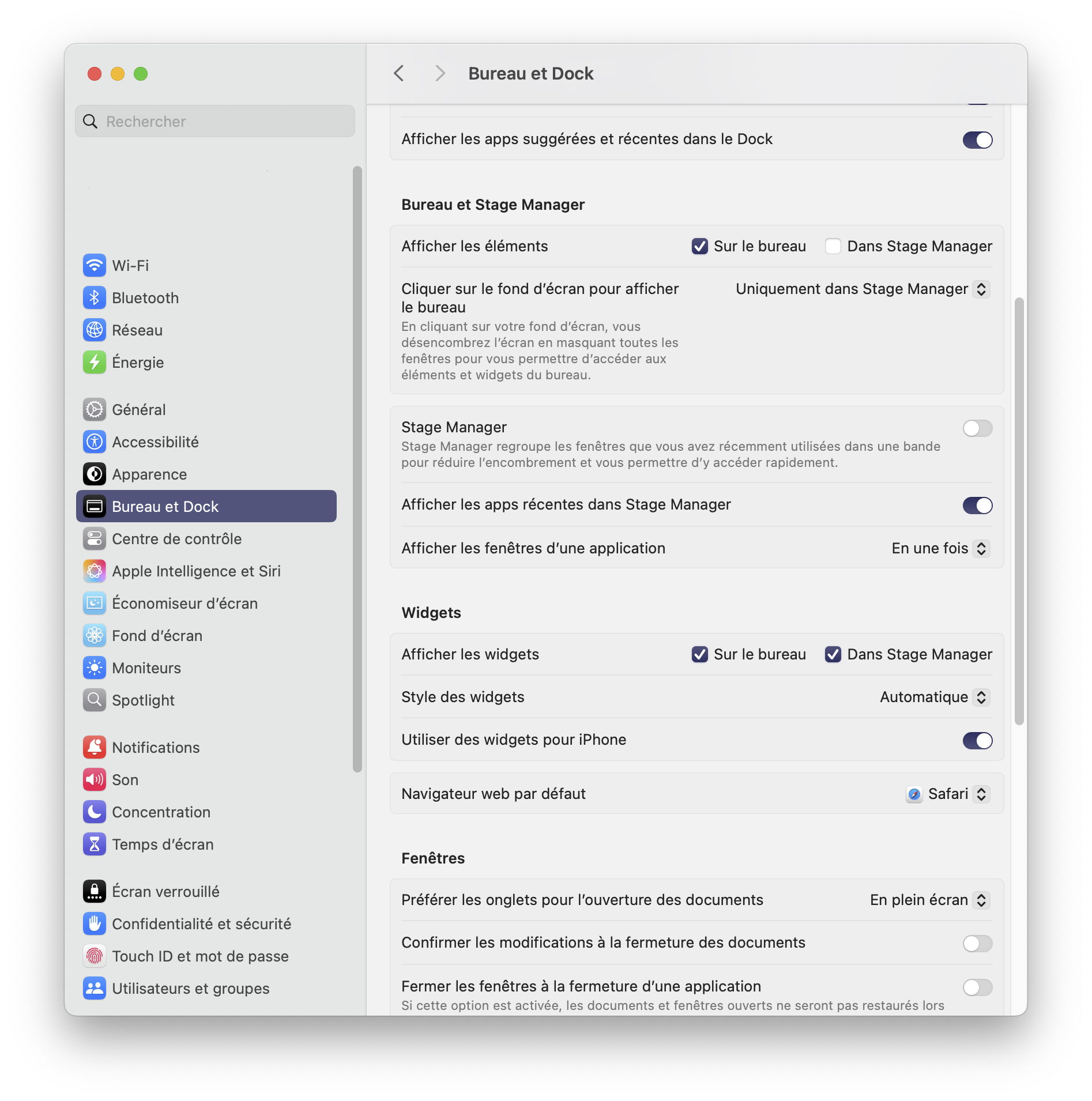Toggle recent apps in Stage Manager
The width and height of the screenshot is (1092, 1101).
(977, 506)
